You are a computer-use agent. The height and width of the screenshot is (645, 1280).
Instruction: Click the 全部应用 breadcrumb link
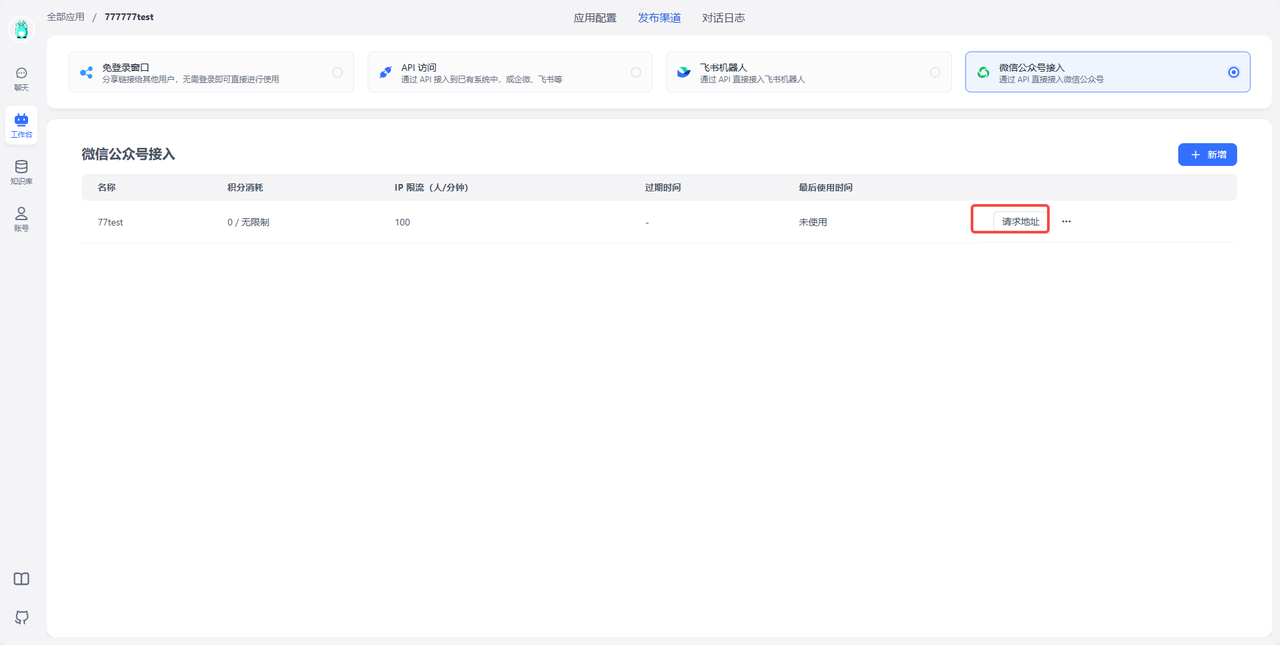66,17
